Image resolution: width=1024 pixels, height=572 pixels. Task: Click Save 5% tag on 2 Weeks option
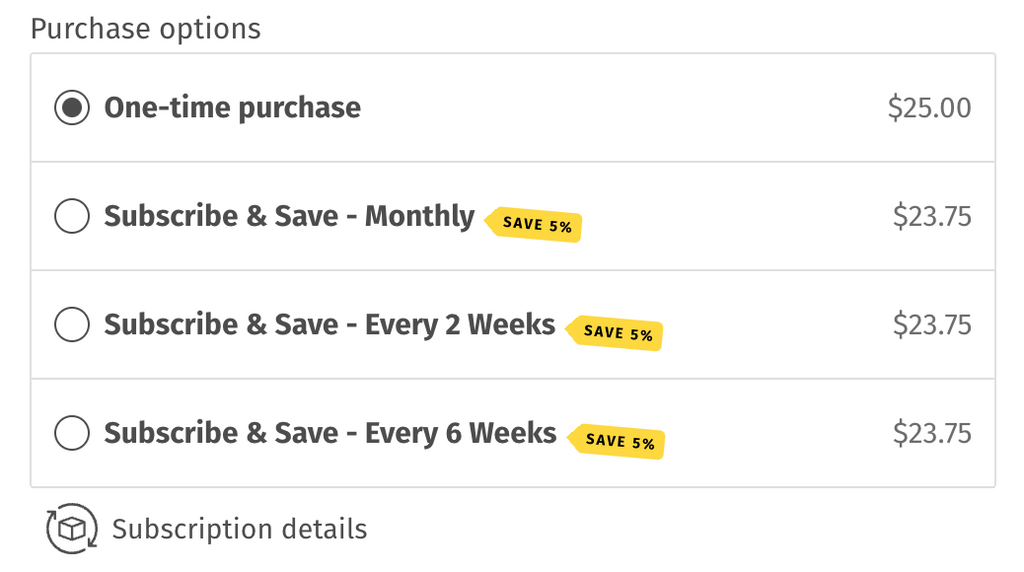coord(615,333)
